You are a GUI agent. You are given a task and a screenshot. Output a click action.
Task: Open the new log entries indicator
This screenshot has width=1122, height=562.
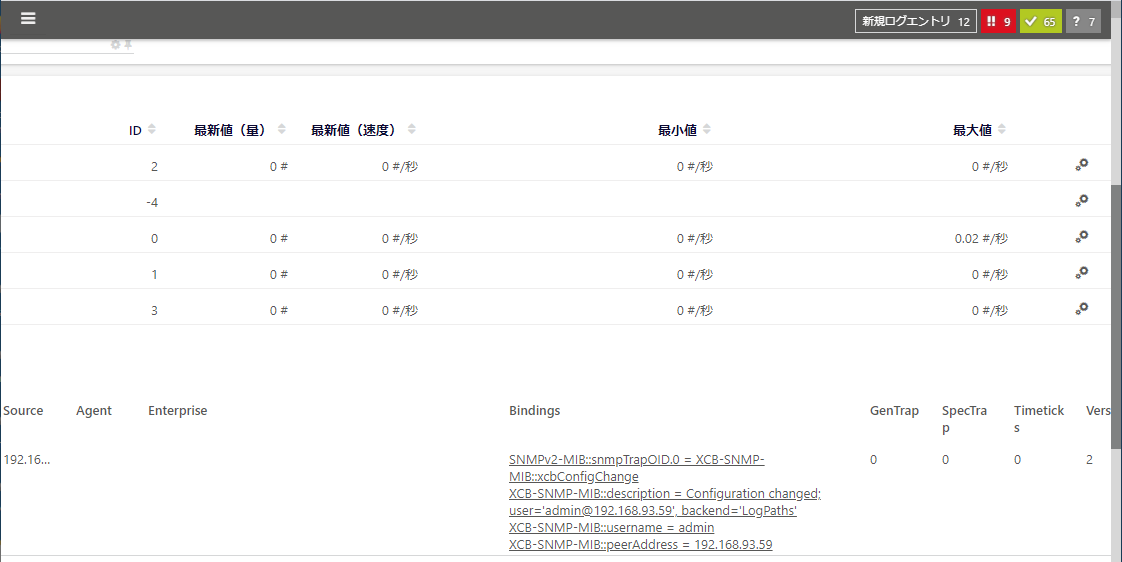tap(915, 21)
